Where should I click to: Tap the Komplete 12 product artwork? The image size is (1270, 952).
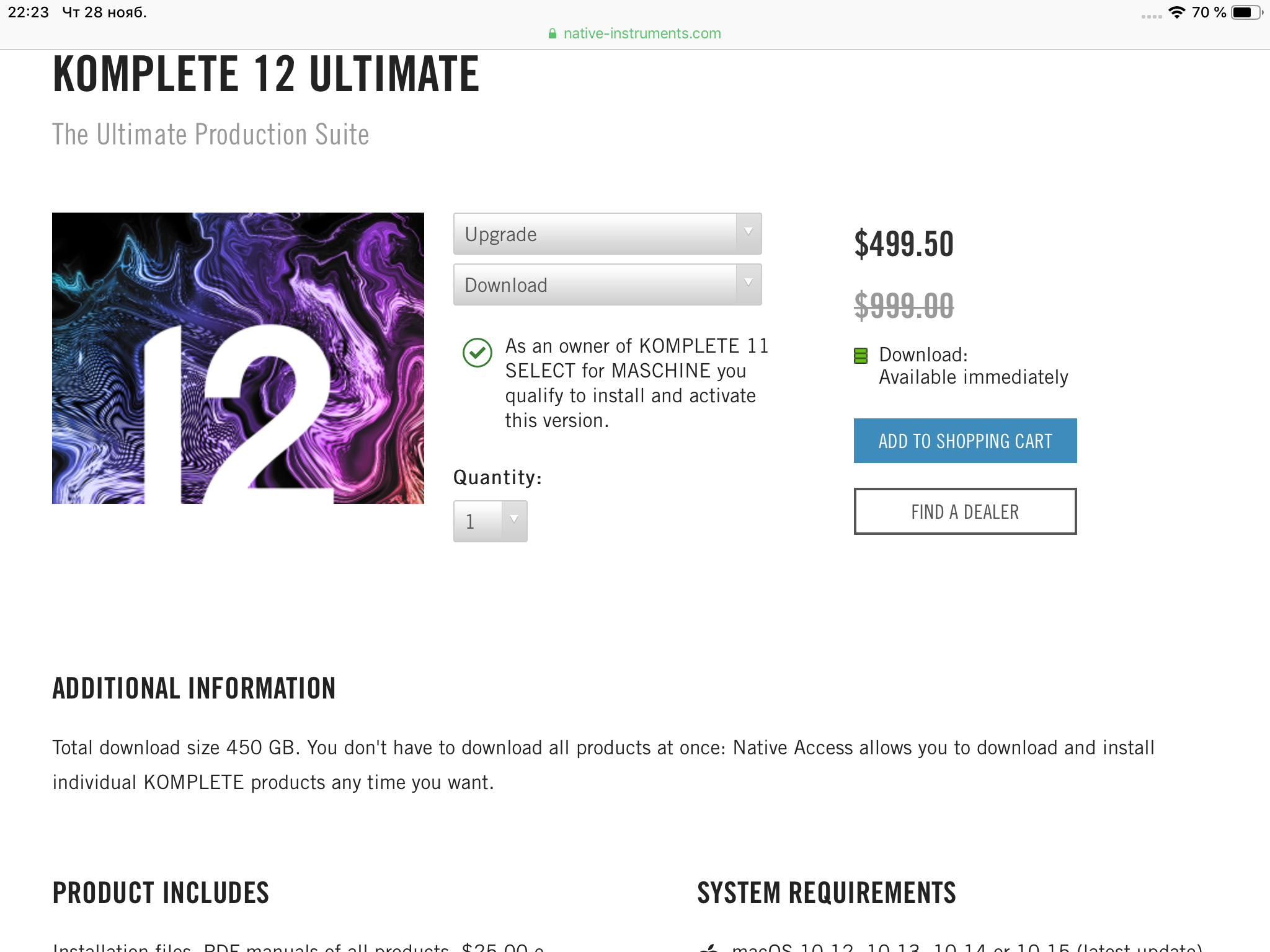point(238,358)
